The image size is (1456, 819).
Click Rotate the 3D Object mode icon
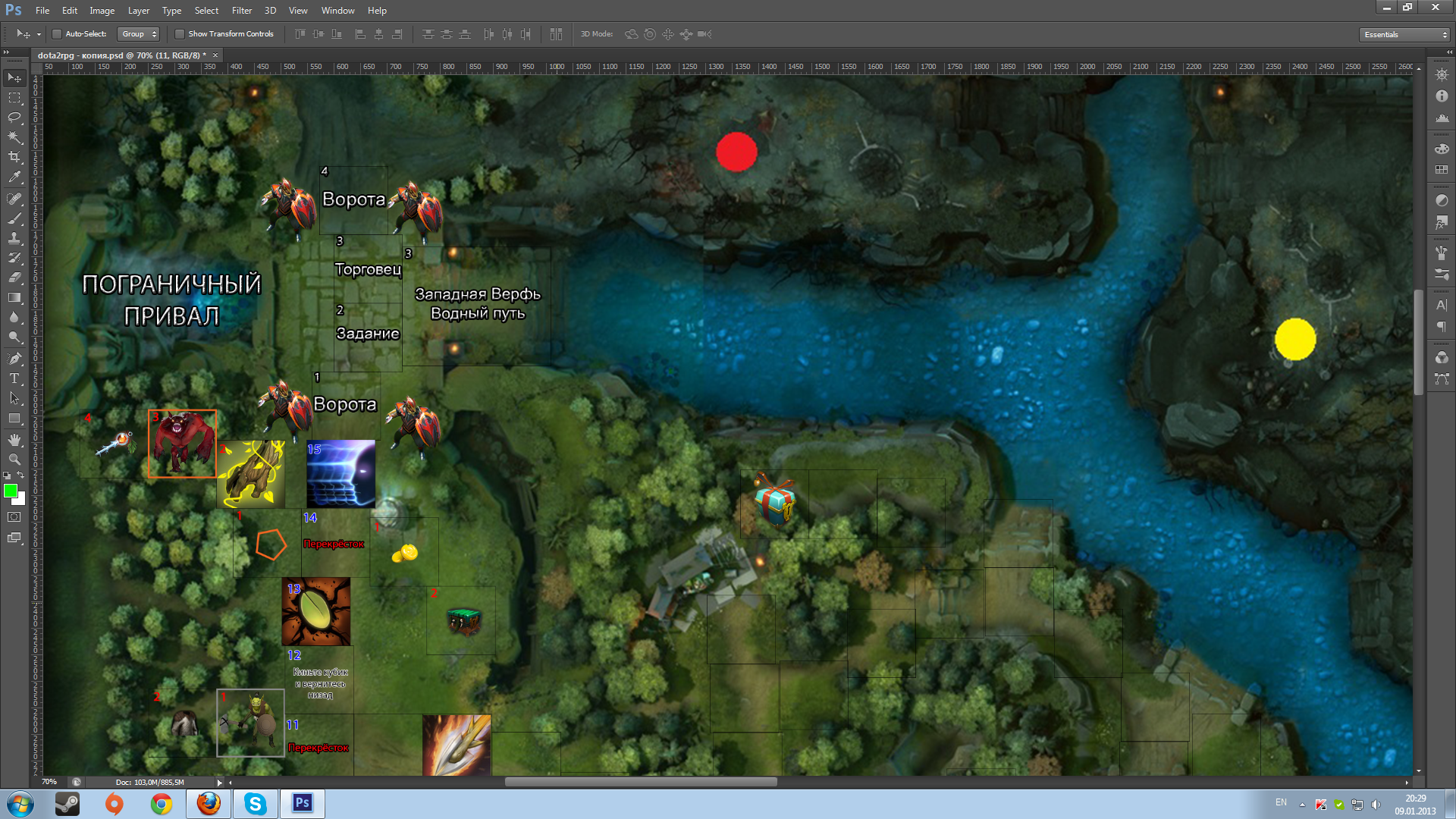pyautogui.click(x=631, y=34)
